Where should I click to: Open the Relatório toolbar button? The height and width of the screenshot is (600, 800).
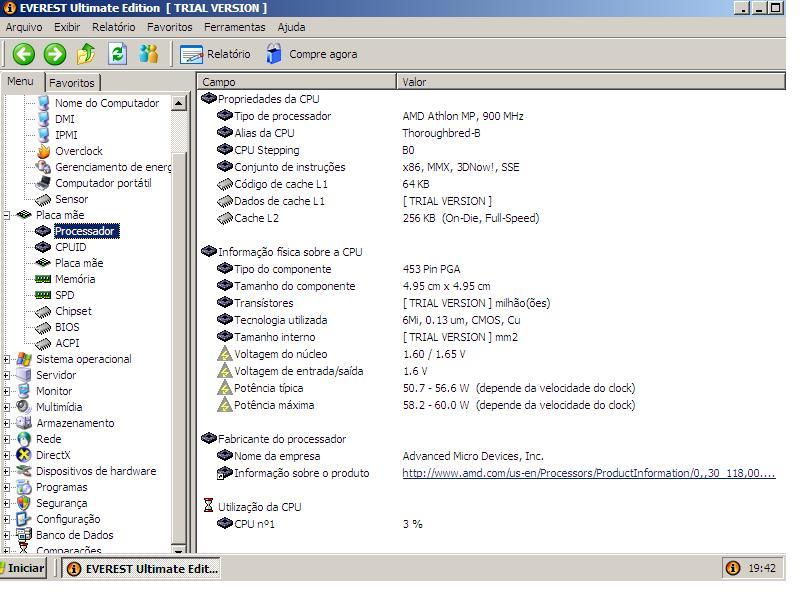tap(215, 54)
